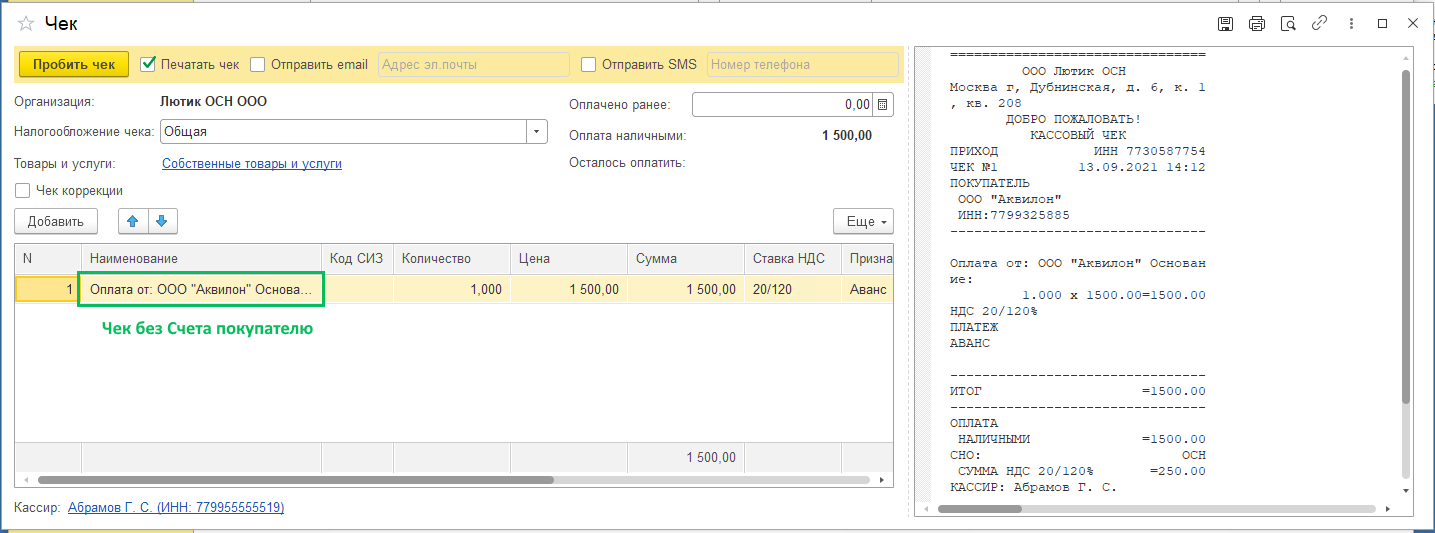Image resolution: width=1435 pixels, height=533 pixels.
Task: Toggle the Печатать чек checkbox
Action: [148, 64]
